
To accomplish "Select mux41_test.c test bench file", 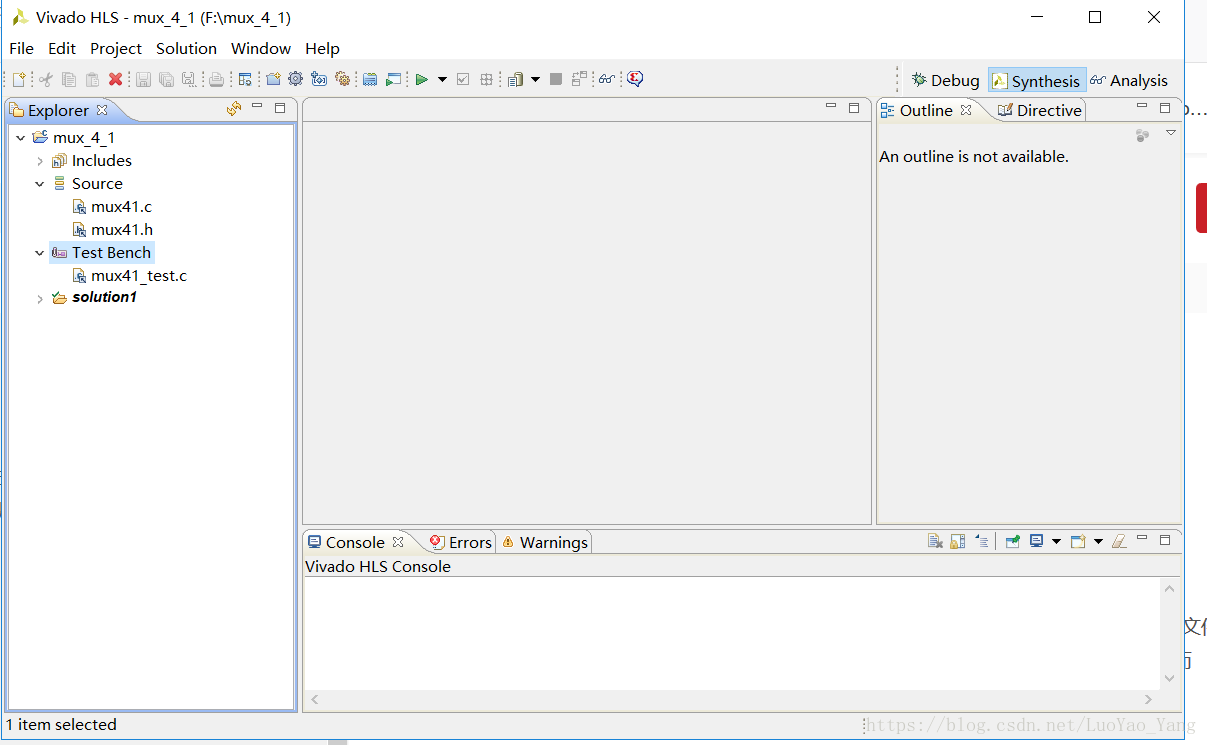I will [130, 275].
